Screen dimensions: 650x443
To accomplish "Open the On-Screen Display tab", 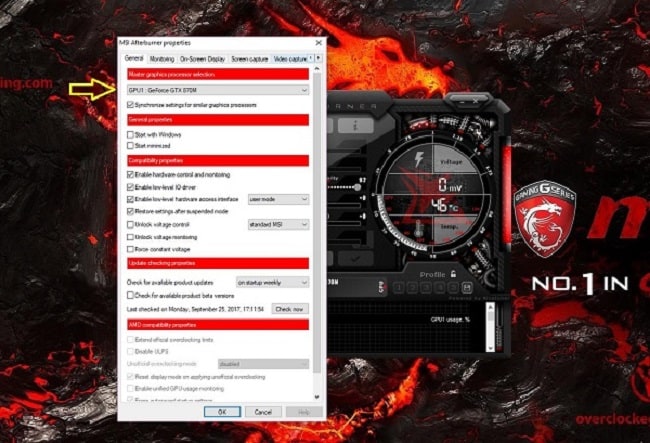I will (202, 59).
